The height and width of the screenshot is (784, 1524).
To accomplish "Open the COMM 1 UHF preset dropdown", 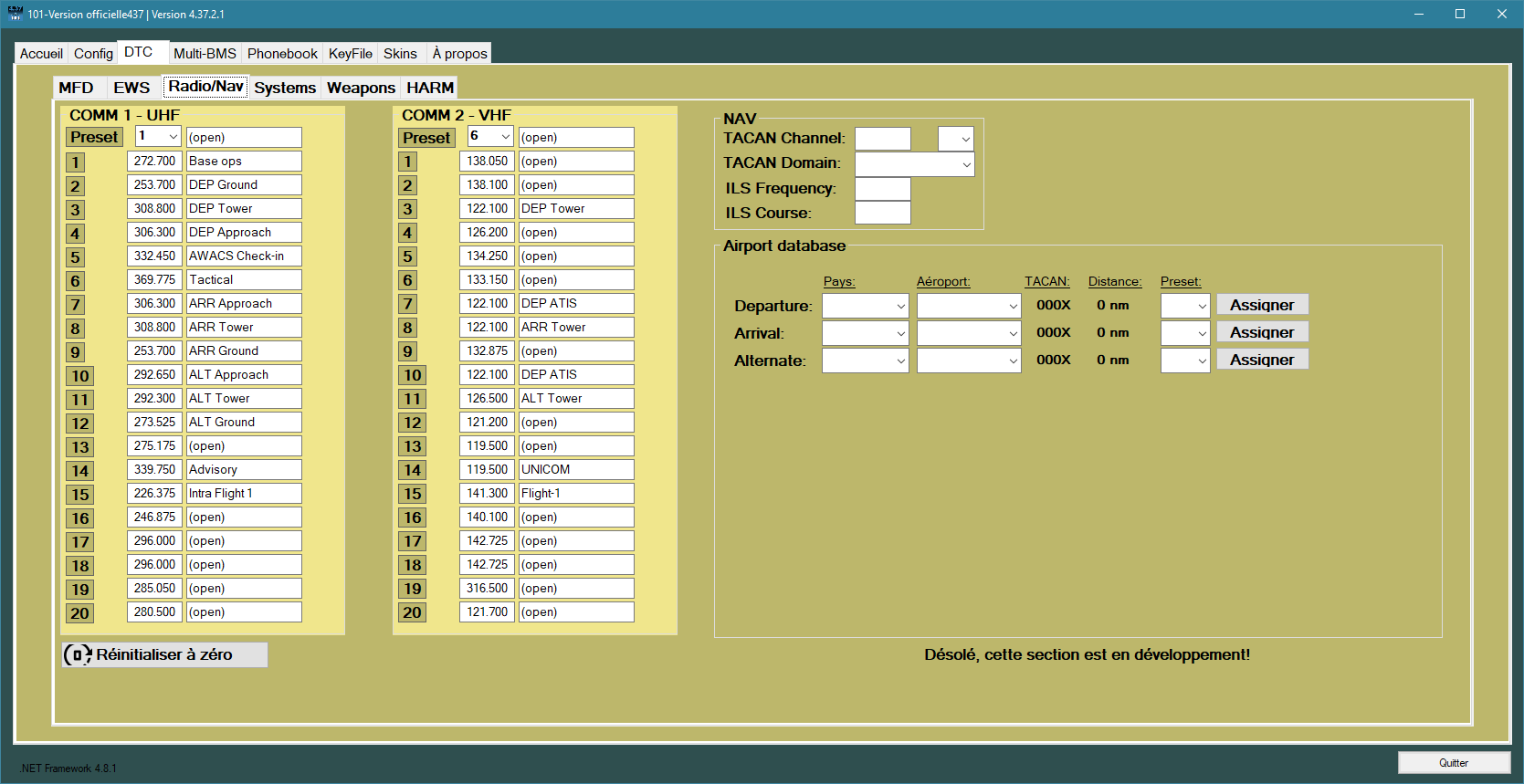I will point(158,137).
